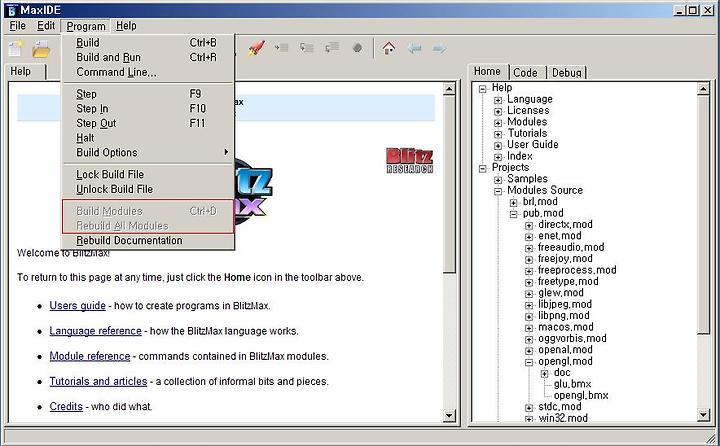720x446 pixels.
Task: Switch to the Debug tab
Action: [567, 73]
